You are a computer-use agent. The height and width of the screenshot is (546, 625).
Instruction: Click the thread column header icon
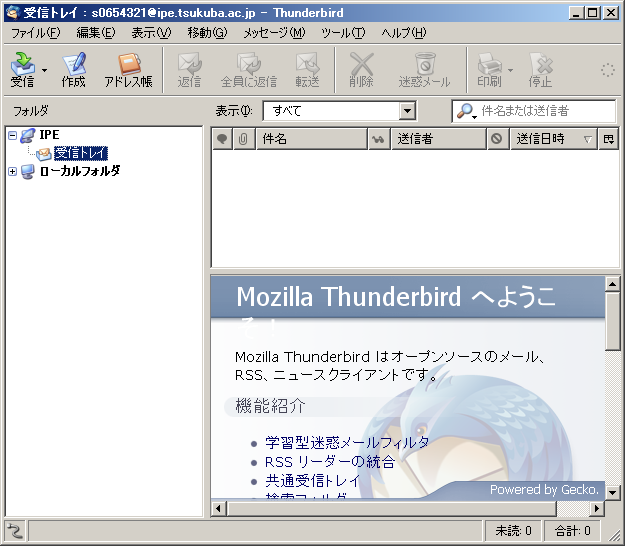click(x=222, y=139)
